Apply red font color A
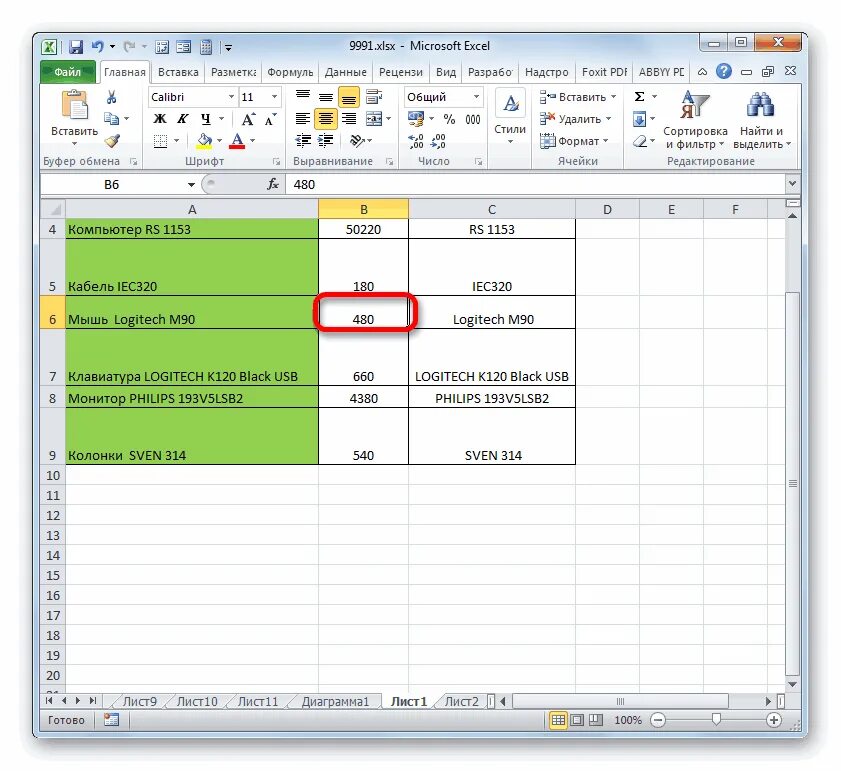 [237, 141]
